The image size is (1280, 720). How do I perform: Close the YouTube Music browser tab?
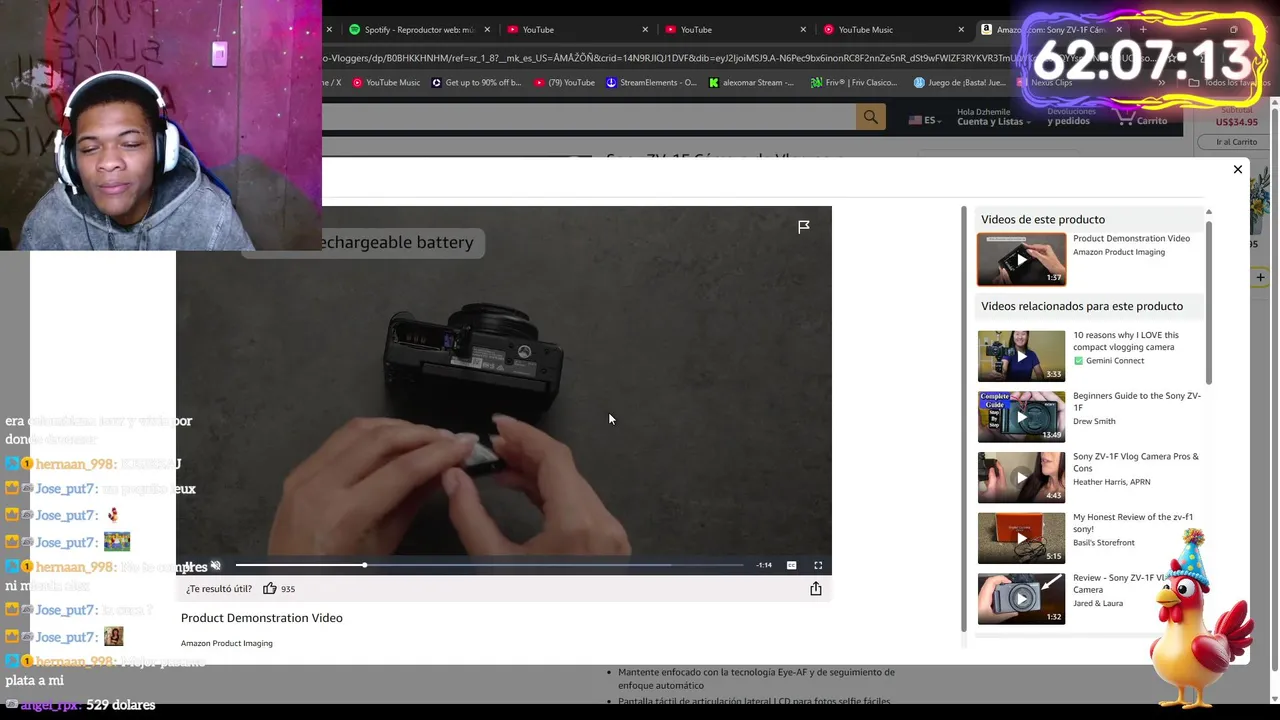961,30
